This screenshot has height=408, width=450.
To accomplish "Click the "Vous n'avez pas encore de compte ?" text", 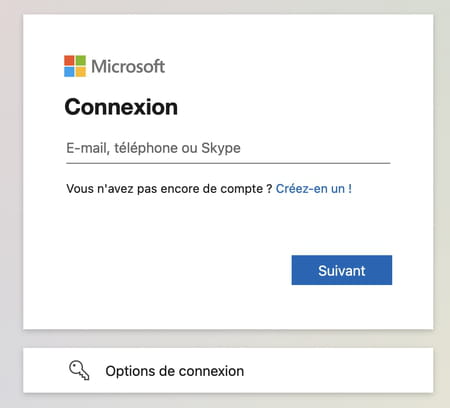I will tap(169, 189).
